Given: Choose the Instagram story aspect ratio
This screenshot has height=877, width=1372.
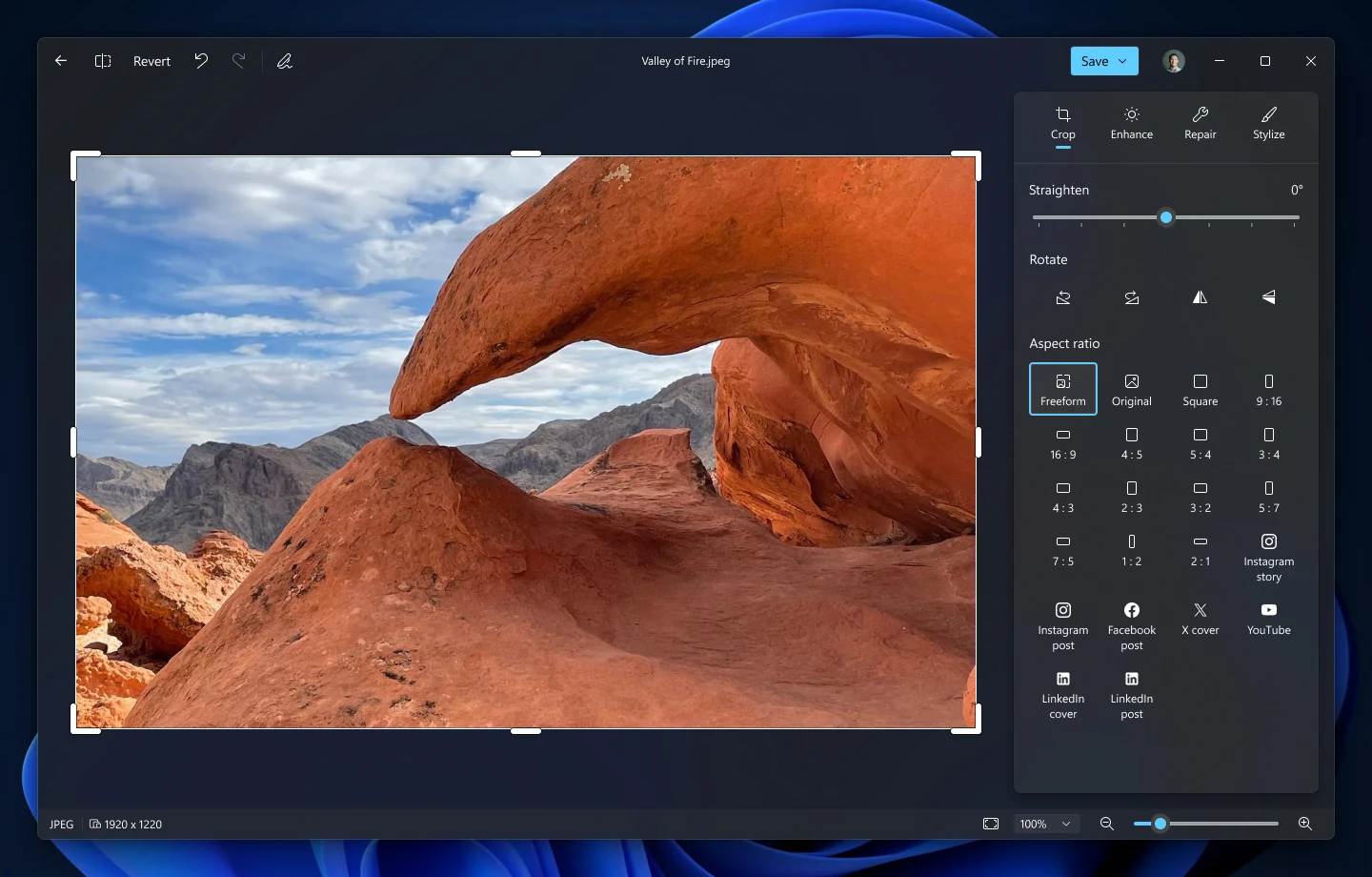Looking at the screenshot, I should pyautogui.click(x=1269, y=557).
